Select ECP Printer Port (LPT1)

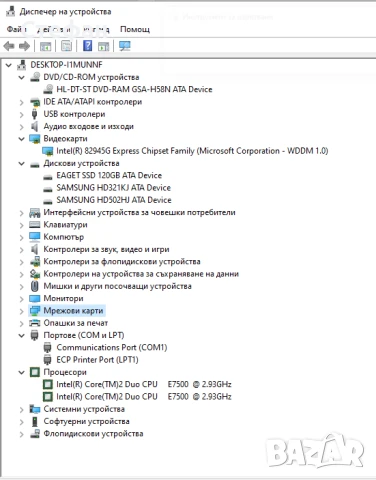pyautogui.click(x=97, y=360)
